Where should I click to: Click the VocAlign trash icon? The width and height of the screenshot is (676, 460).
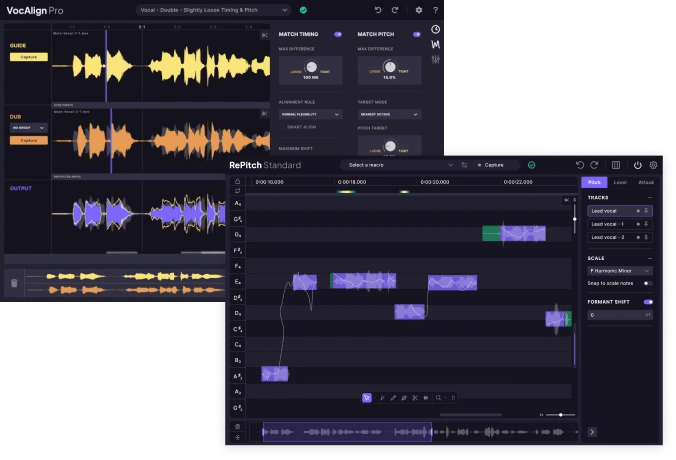click(14, 283)
